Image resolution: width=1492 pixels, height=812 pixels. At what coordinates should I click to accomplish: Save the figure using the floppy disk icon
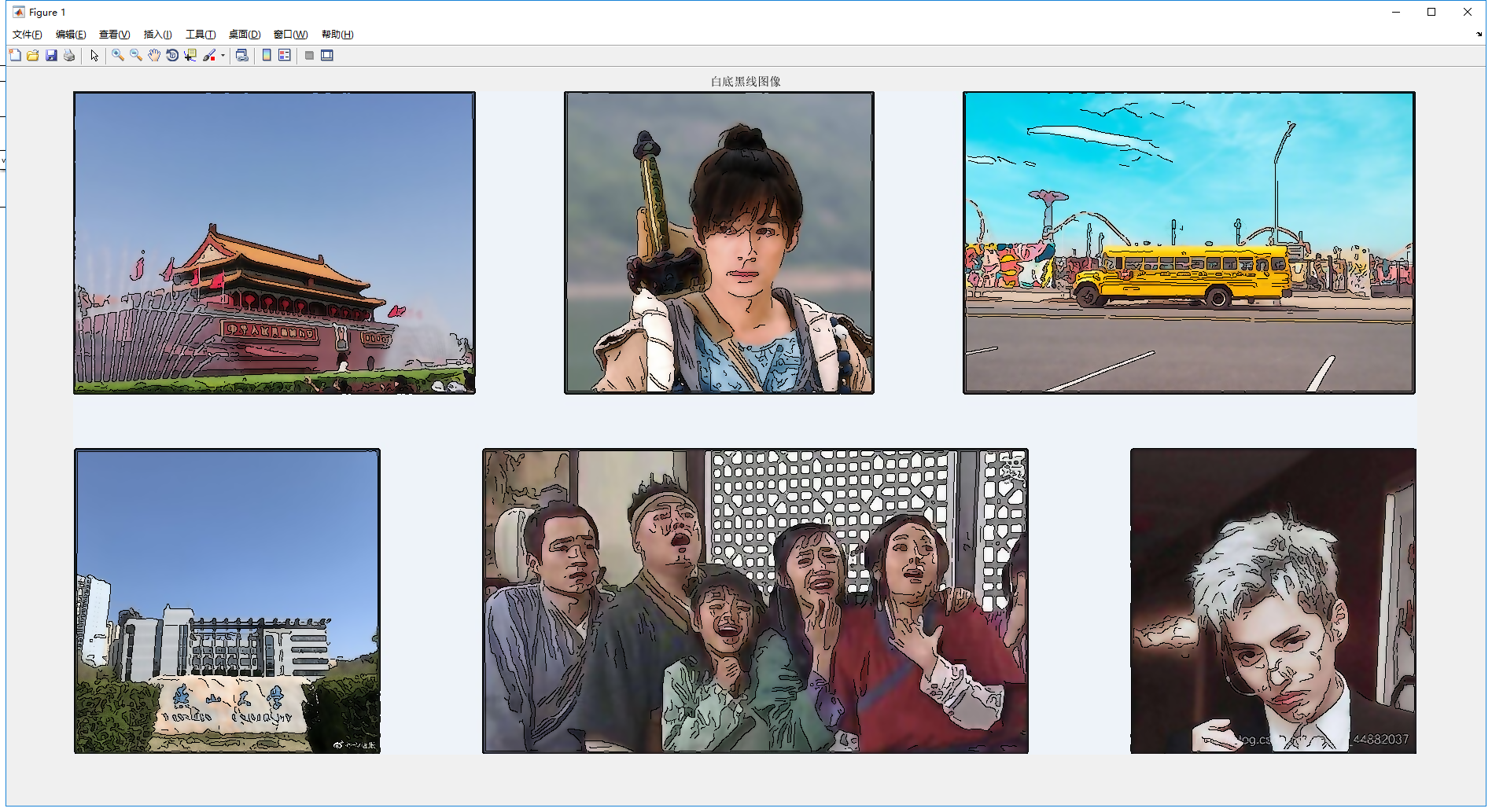click(51, 55)
